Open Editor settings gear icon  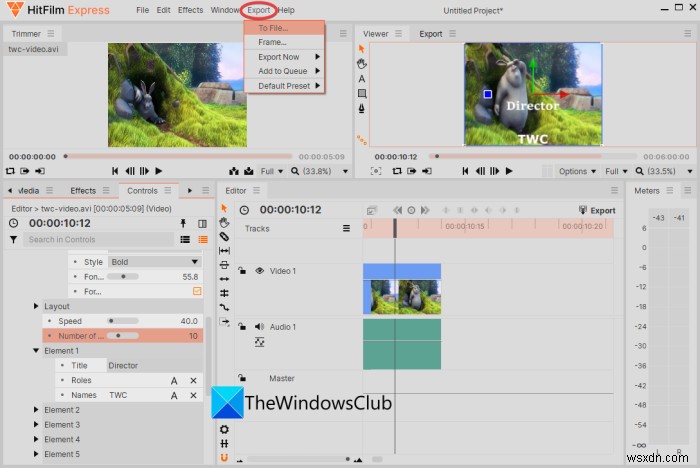pyautogui.click(x=224, y=429)
